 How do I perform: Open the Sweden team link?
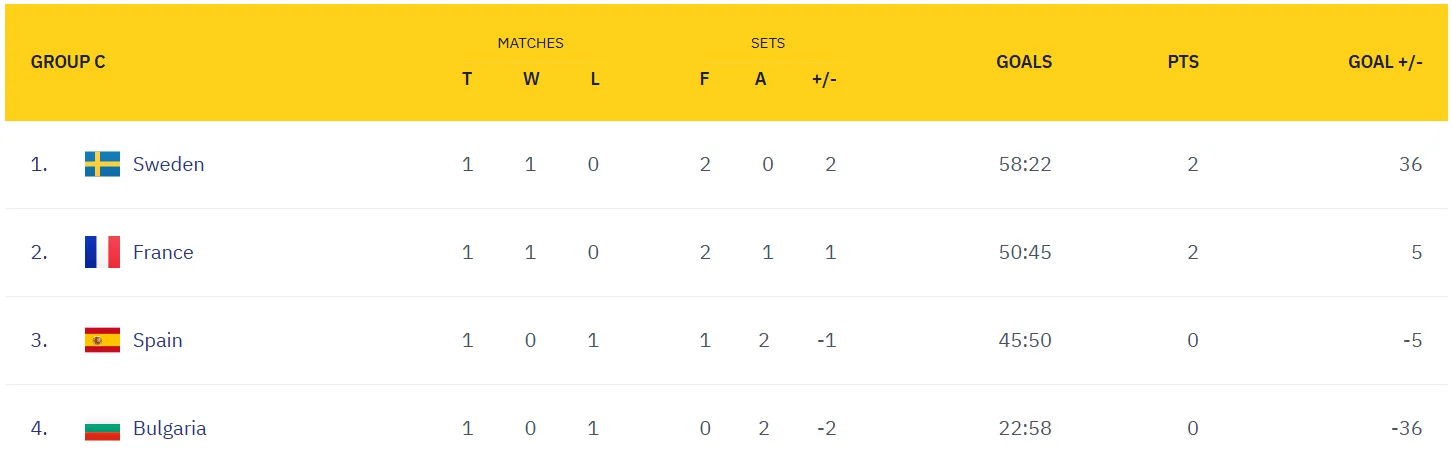click(168, 164)
